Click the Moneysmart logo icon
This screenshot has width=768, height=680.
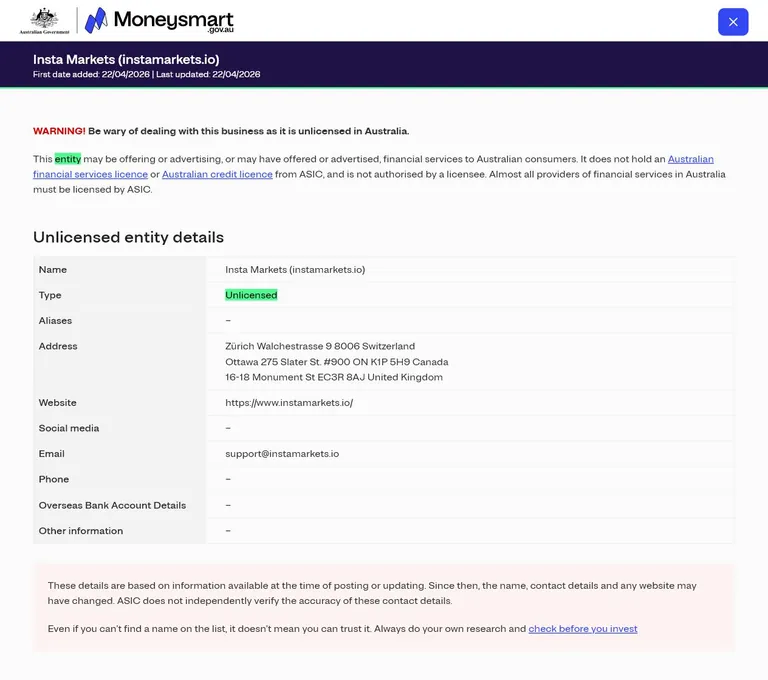[x=96, y=20]
